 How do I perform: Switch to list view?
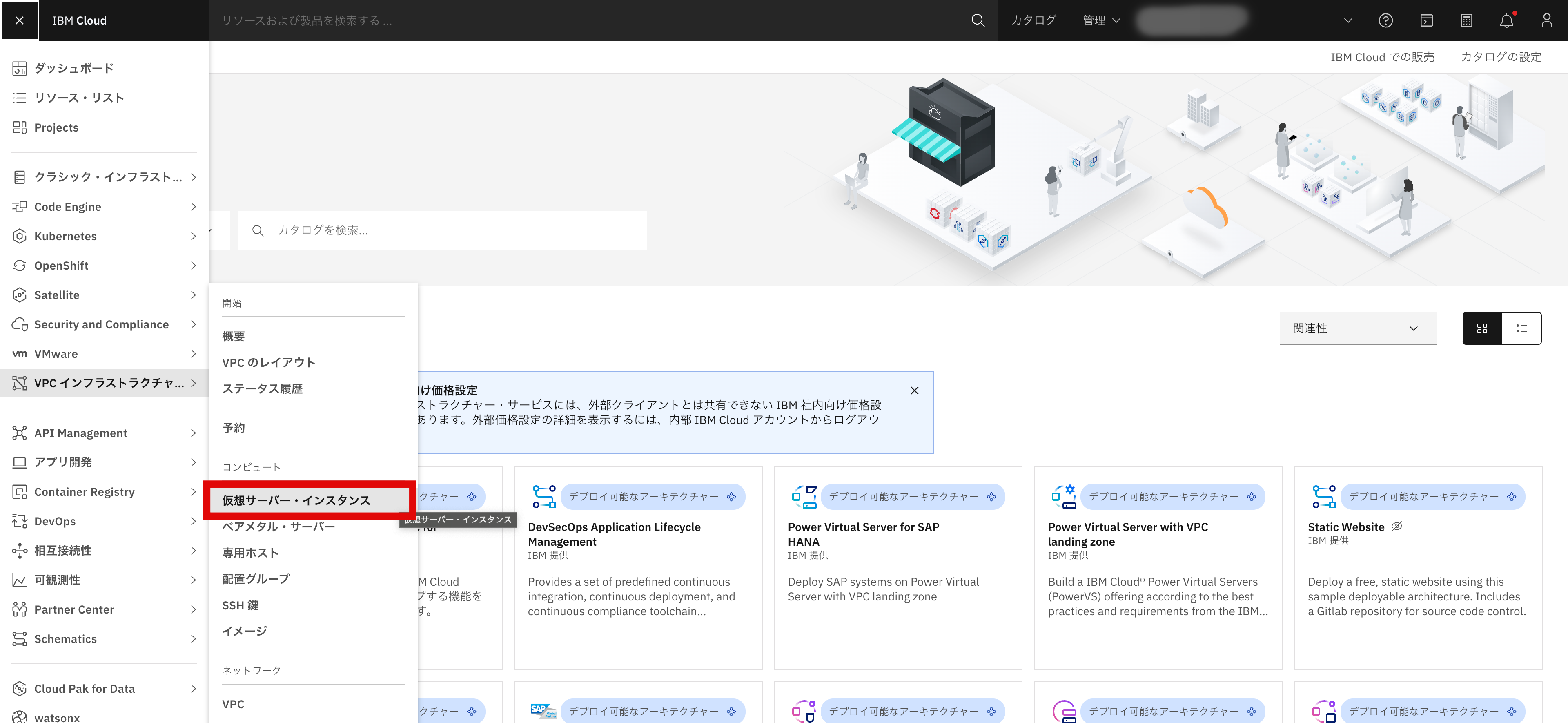click(1521, 328)
